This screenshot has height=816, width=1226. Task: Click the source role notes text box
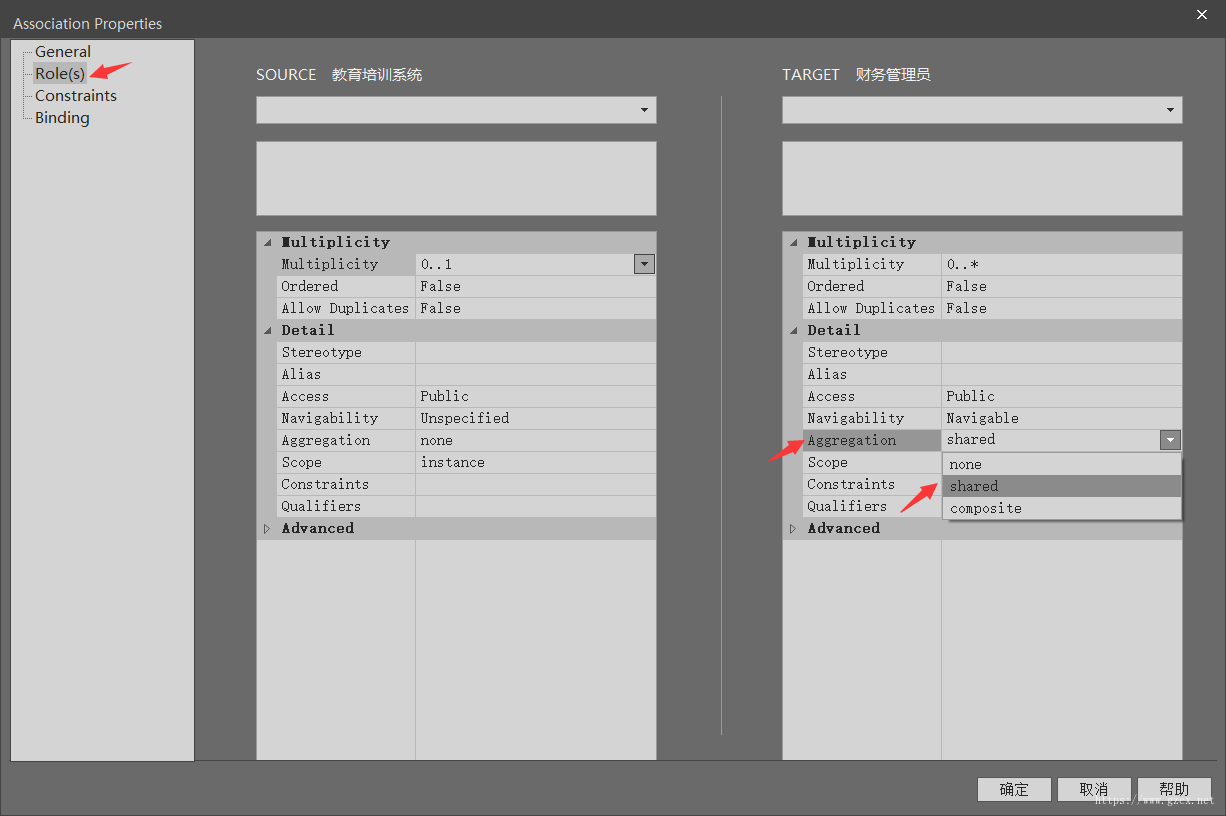pos(456,178)
